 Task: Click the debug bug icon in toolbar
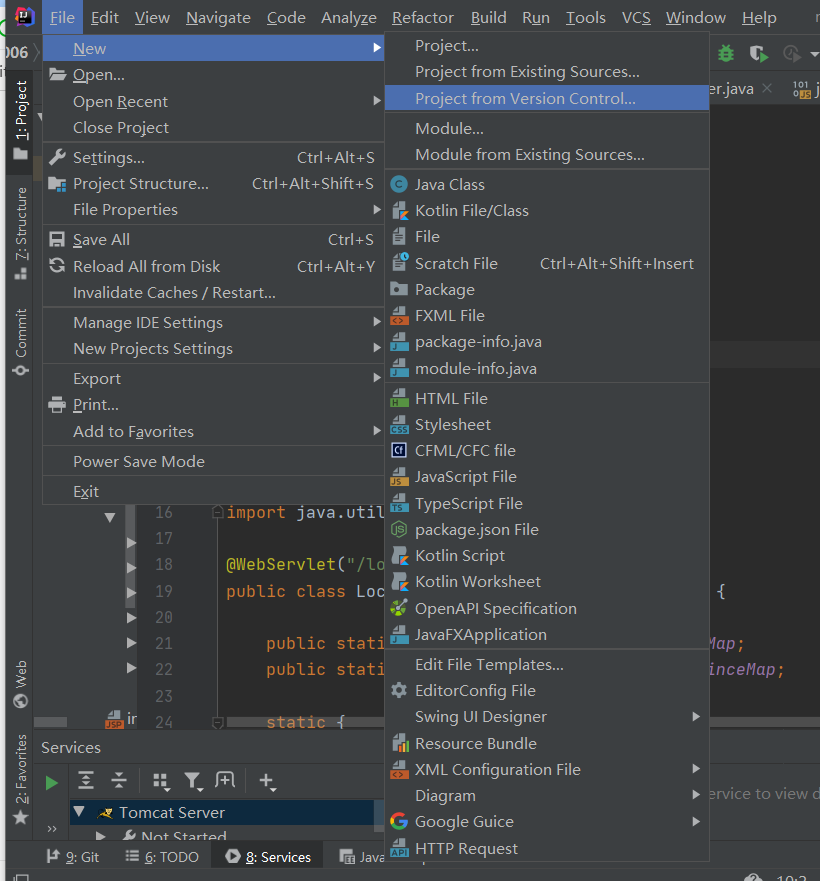coord(726,53)
